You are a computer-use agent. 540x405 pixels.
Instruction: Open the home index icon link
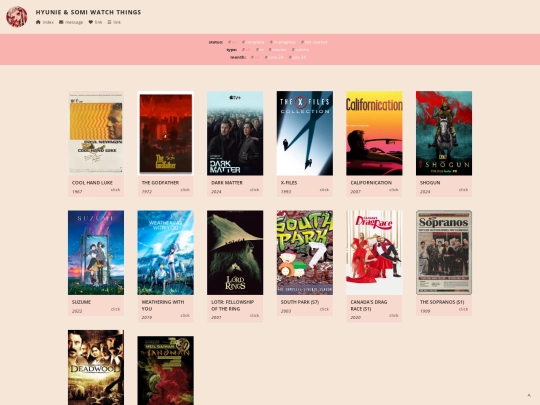[44, 22]
